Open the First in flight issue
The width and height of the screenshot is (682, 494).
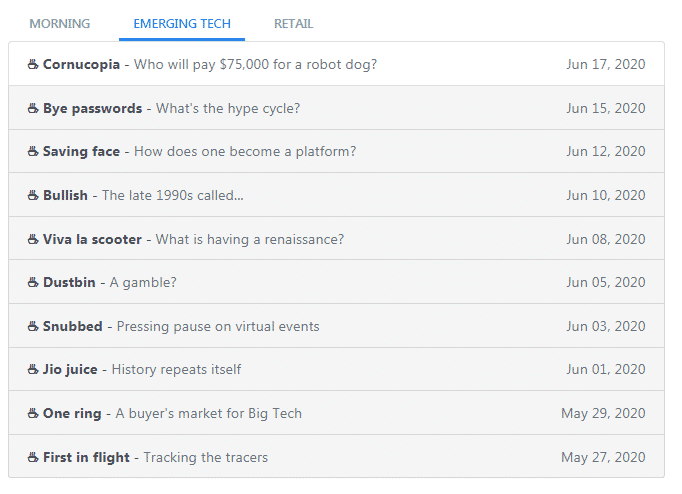pyautogui.click(x=336, y=456)
